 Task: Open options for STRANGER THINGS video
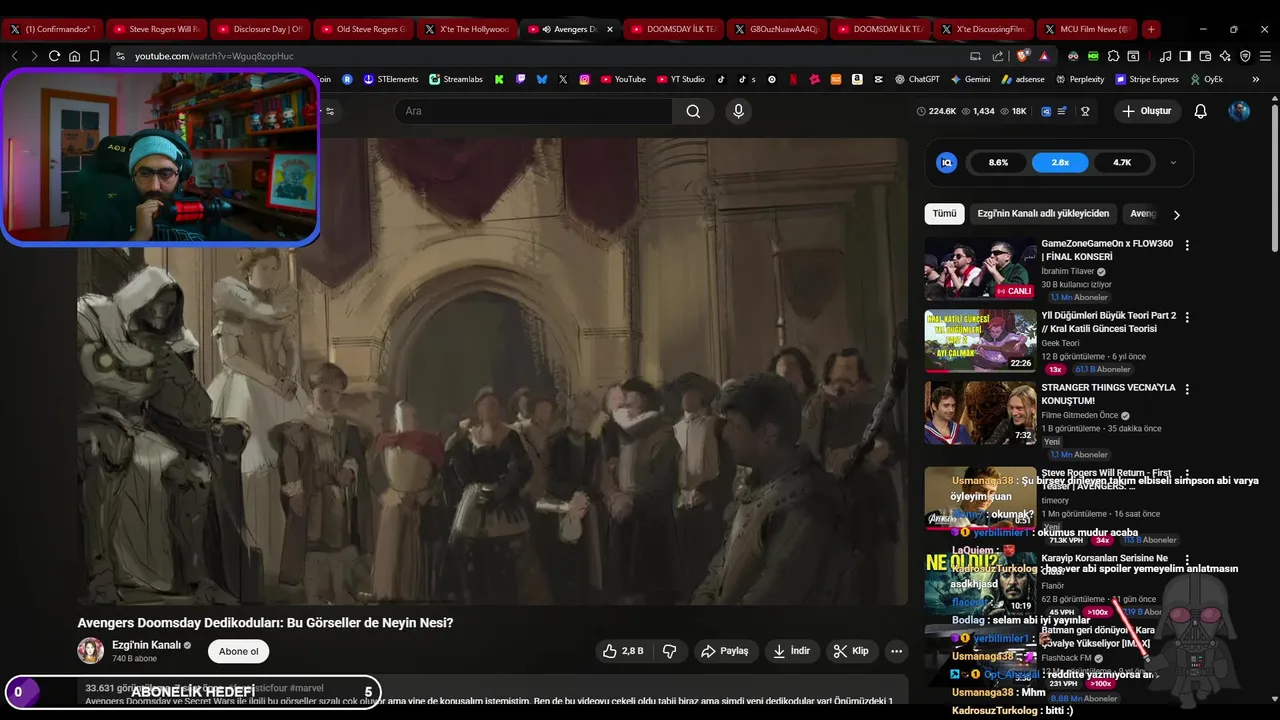(x=1187, y=389)
